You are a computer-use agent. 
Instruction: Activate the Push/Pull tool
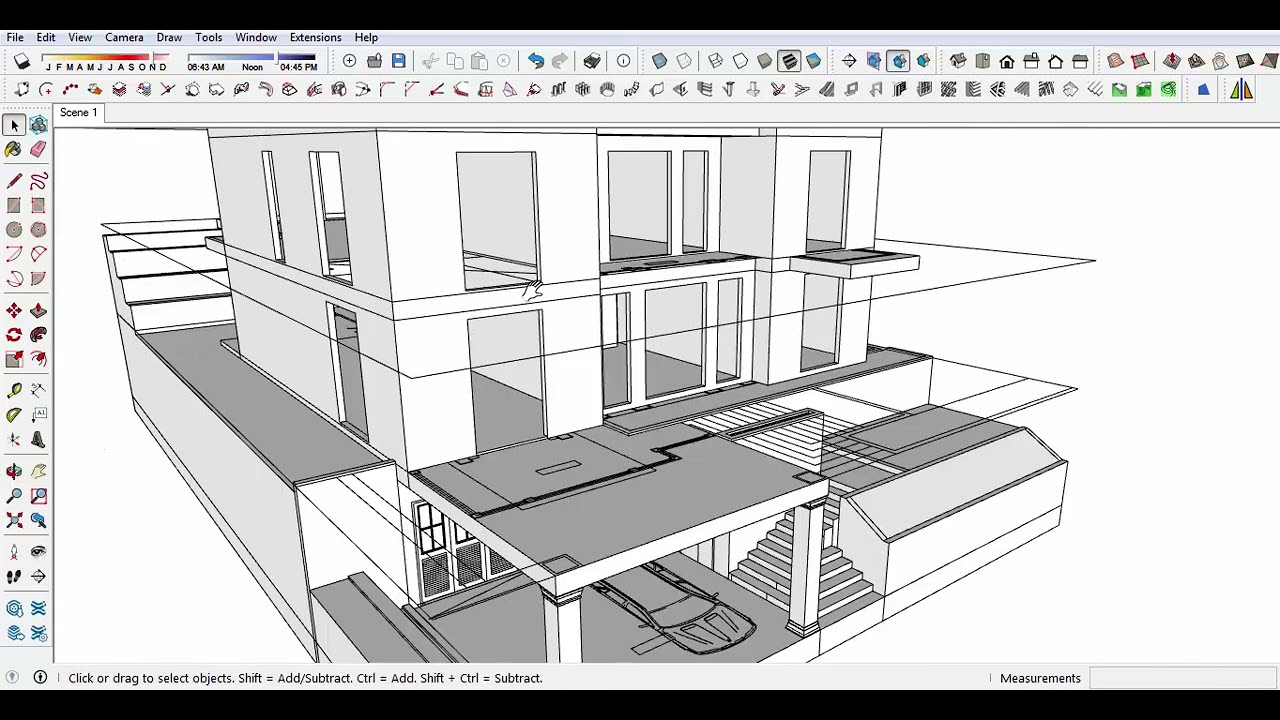tap(38, 311)
